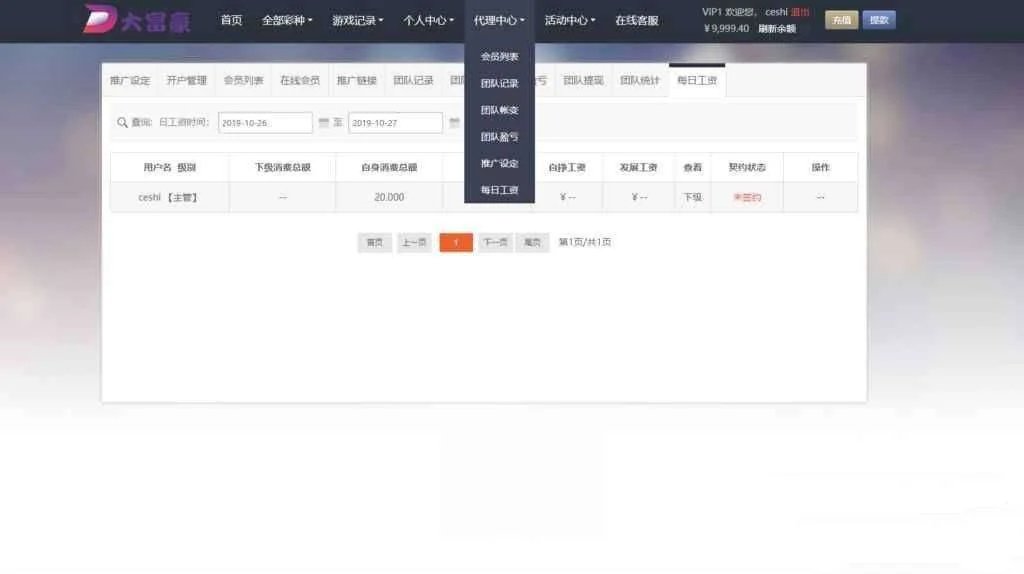Viewport: 1024px width, 574px height.
Task: Click the red 退出 logout link
Action: (x=800, y=12)
